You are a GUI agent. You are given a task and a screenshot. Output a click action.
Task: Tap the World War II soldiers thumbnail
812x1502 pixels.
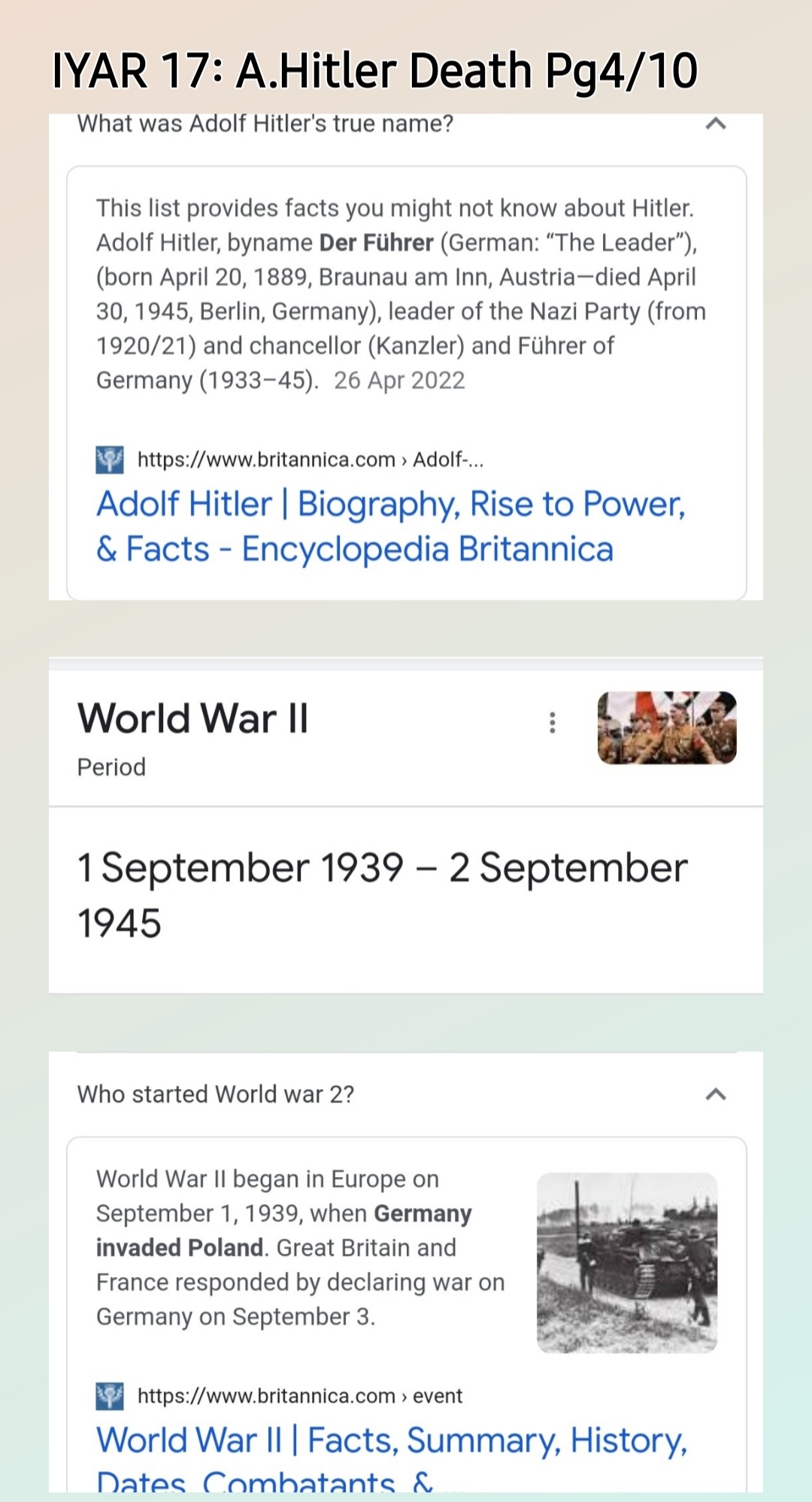(667, 727)
